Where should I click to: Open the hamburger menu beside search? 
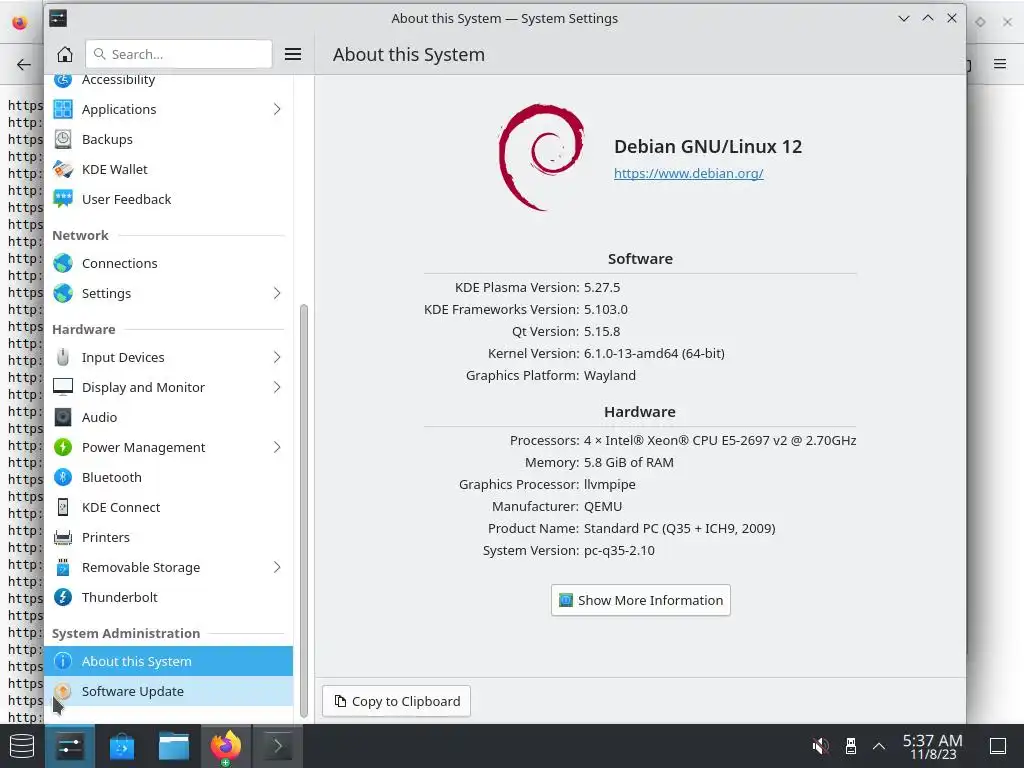coord(293,54)
